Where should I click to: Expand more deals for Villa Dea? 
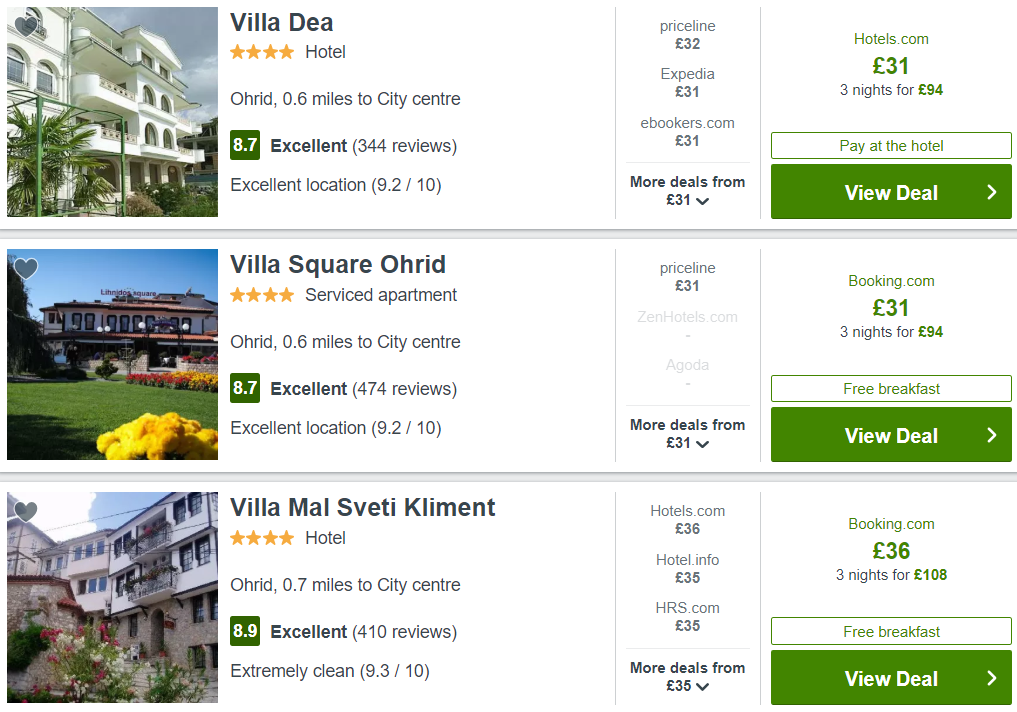[688, 191]
